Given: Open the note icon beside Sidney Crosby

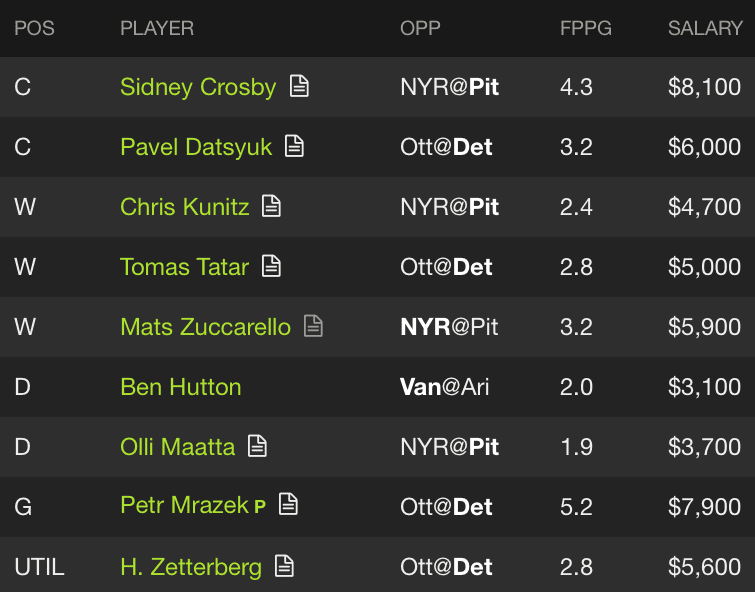Looking at the screenshot, I should click(299, 86).
